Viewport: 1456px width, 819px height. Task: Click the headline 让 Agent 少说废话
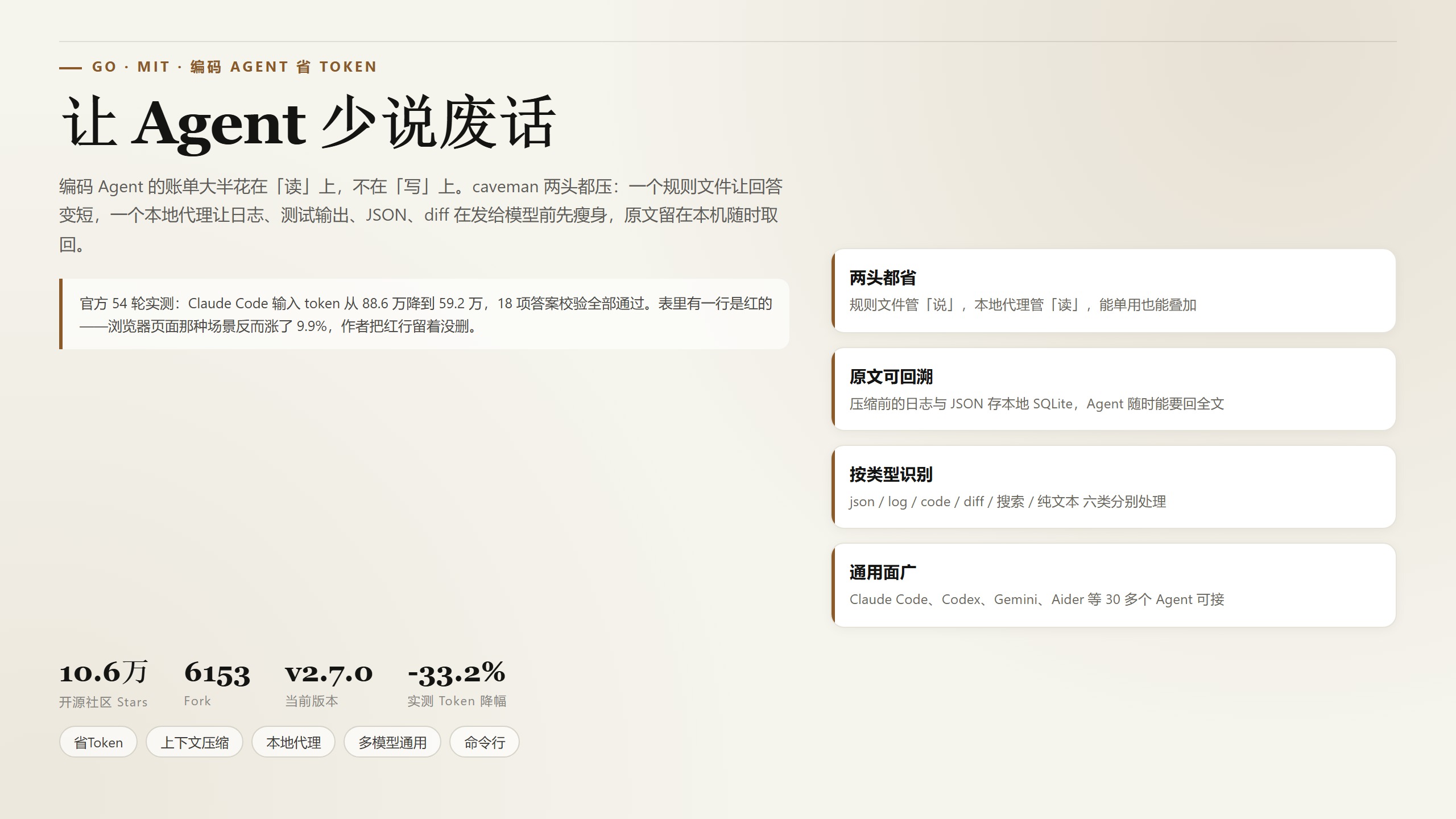coord(308,123)
